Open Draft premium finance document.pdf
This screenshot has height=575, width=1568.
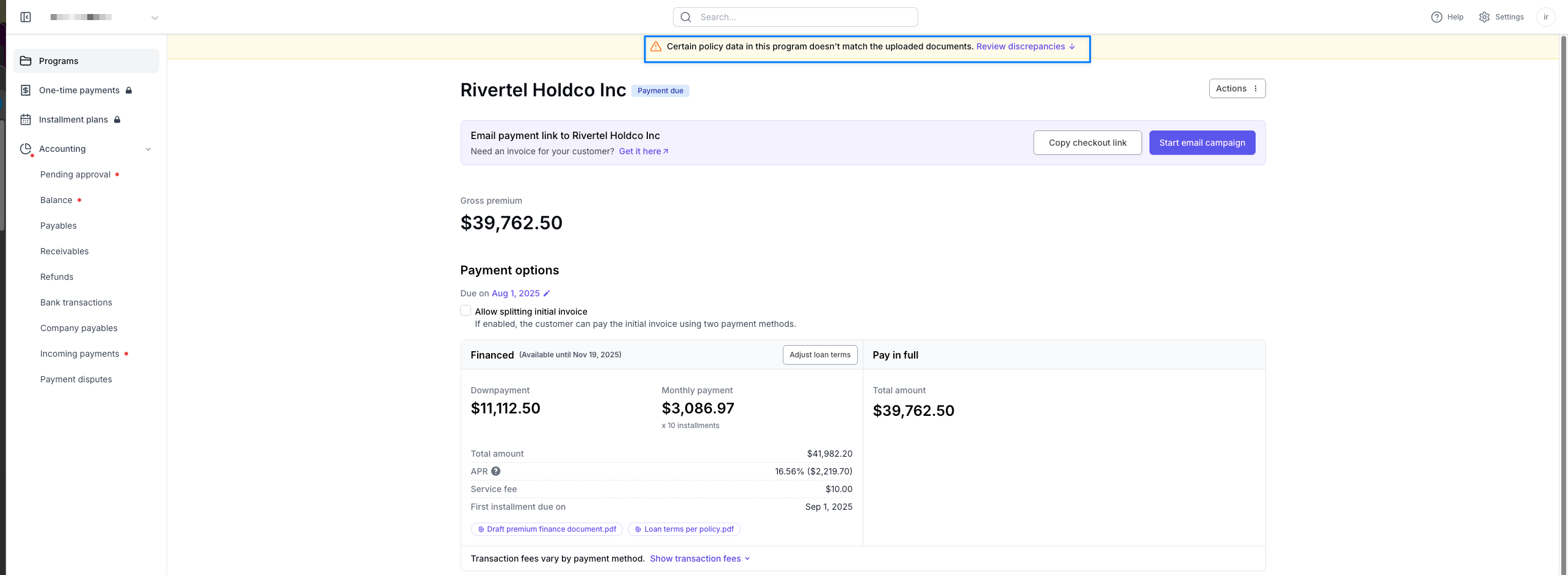click(x=547, y=529)
